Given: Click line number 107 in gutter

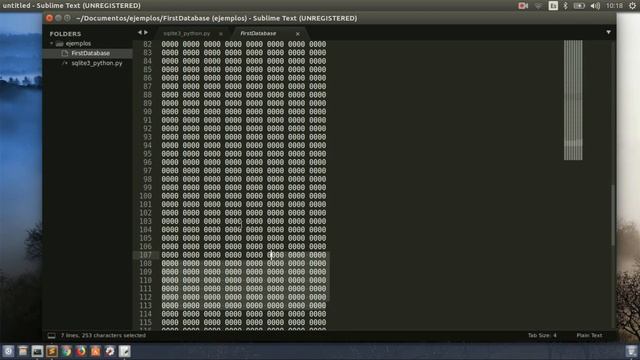Looking at the screenshot, I should (x=145, y=255).
